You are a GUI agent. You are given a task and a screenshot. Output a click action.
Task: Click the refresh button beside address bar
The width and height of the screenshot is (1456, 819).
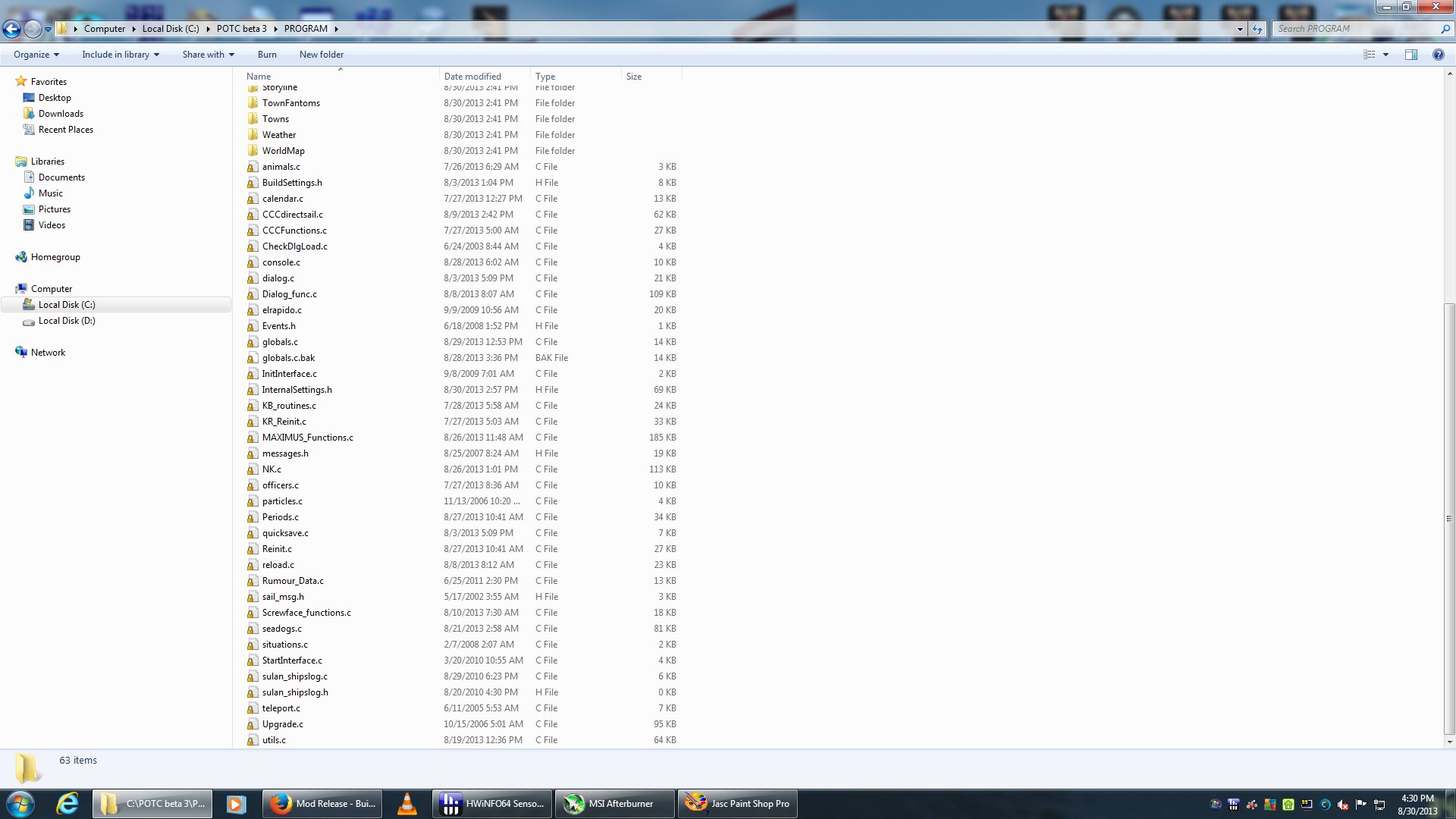coord(1257,30)
